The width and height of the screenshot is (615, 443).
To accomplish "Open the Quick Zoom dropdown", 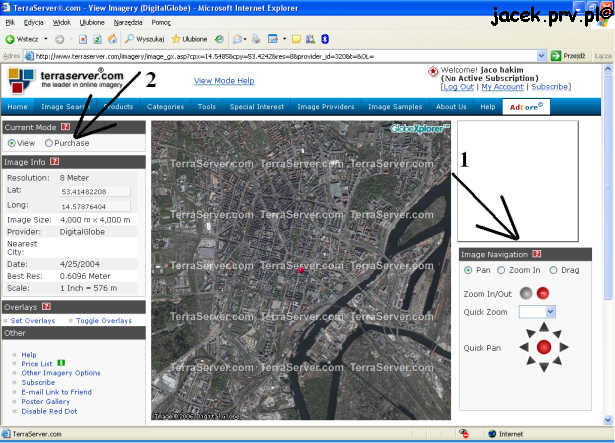I will tap(537, 312).
